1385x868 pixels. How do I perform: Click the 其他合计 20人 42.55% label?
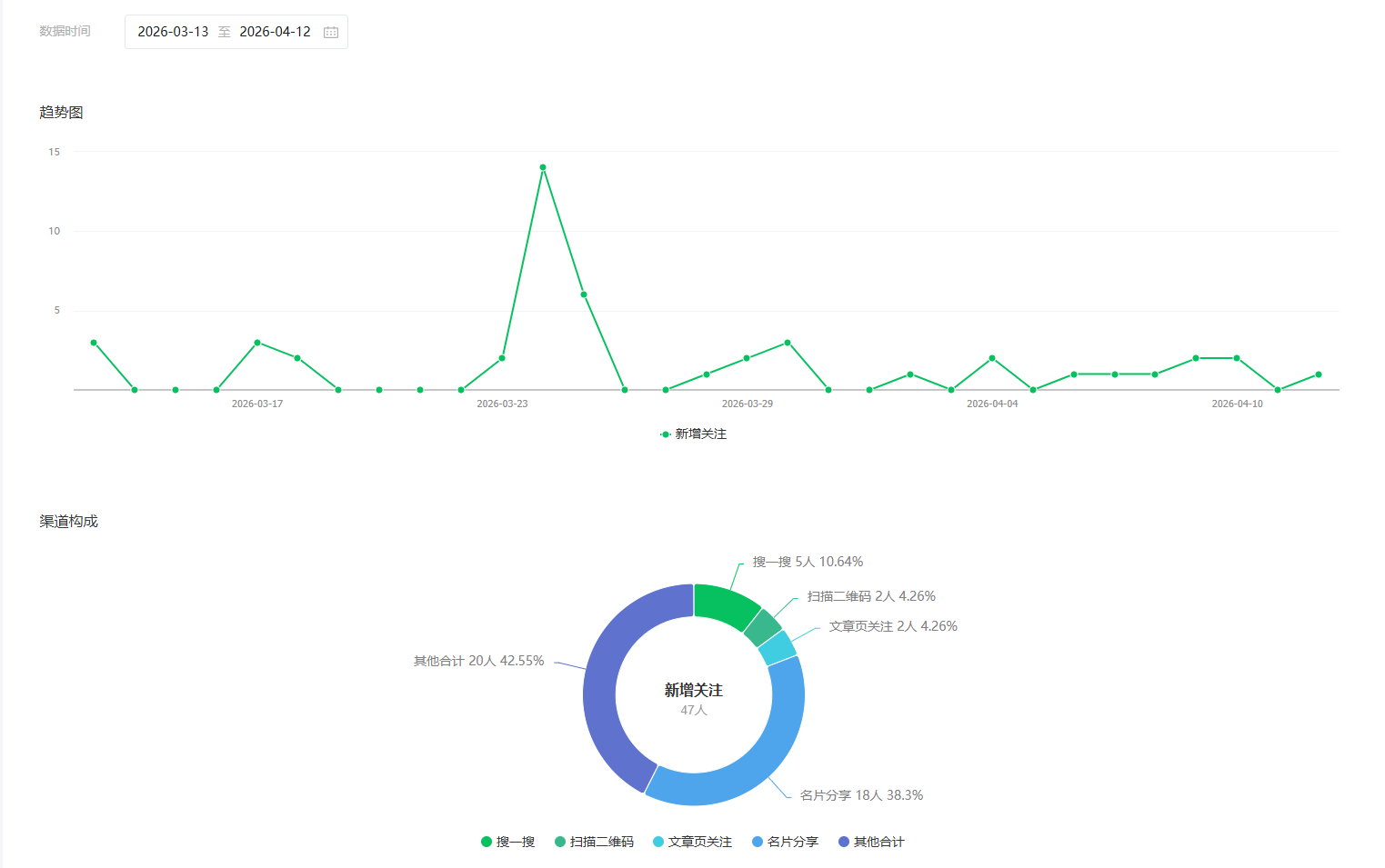[x=478, y=661]
